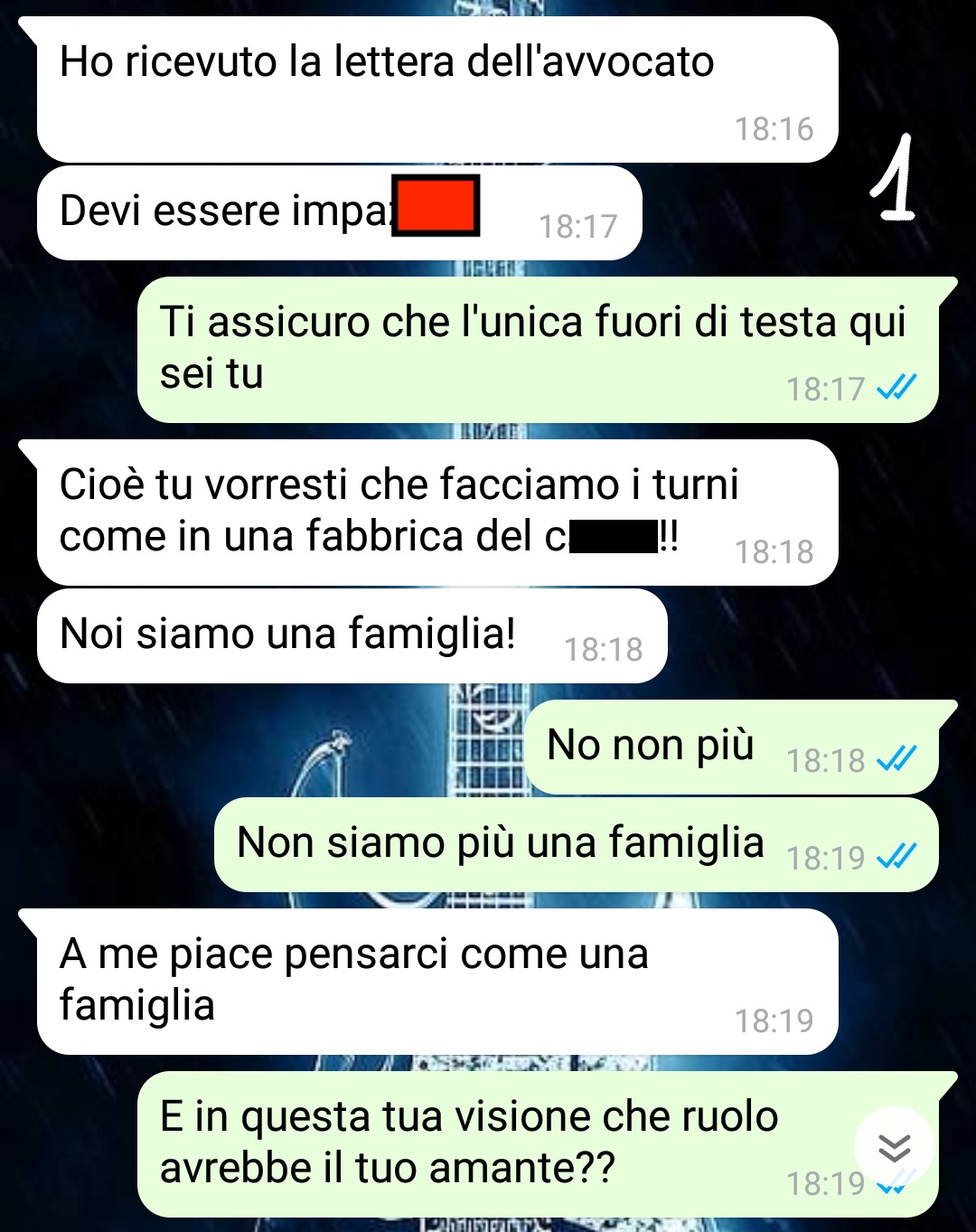
Task: Tap read receipt ticks on 'sei tu' message
Action: pyautogui.click(x=896, y=388)
